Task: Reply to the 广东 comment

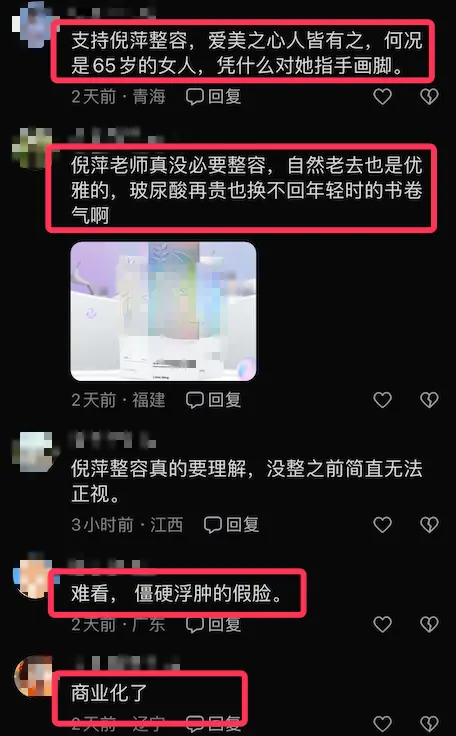Action: coord(214,624)
